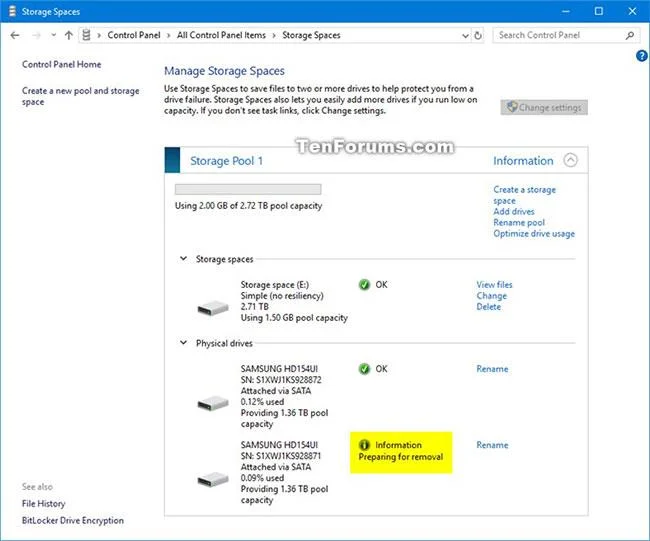This screenshot has height=541, width=650.
Task: Click Rename pool link
Action: pos(519,223)
